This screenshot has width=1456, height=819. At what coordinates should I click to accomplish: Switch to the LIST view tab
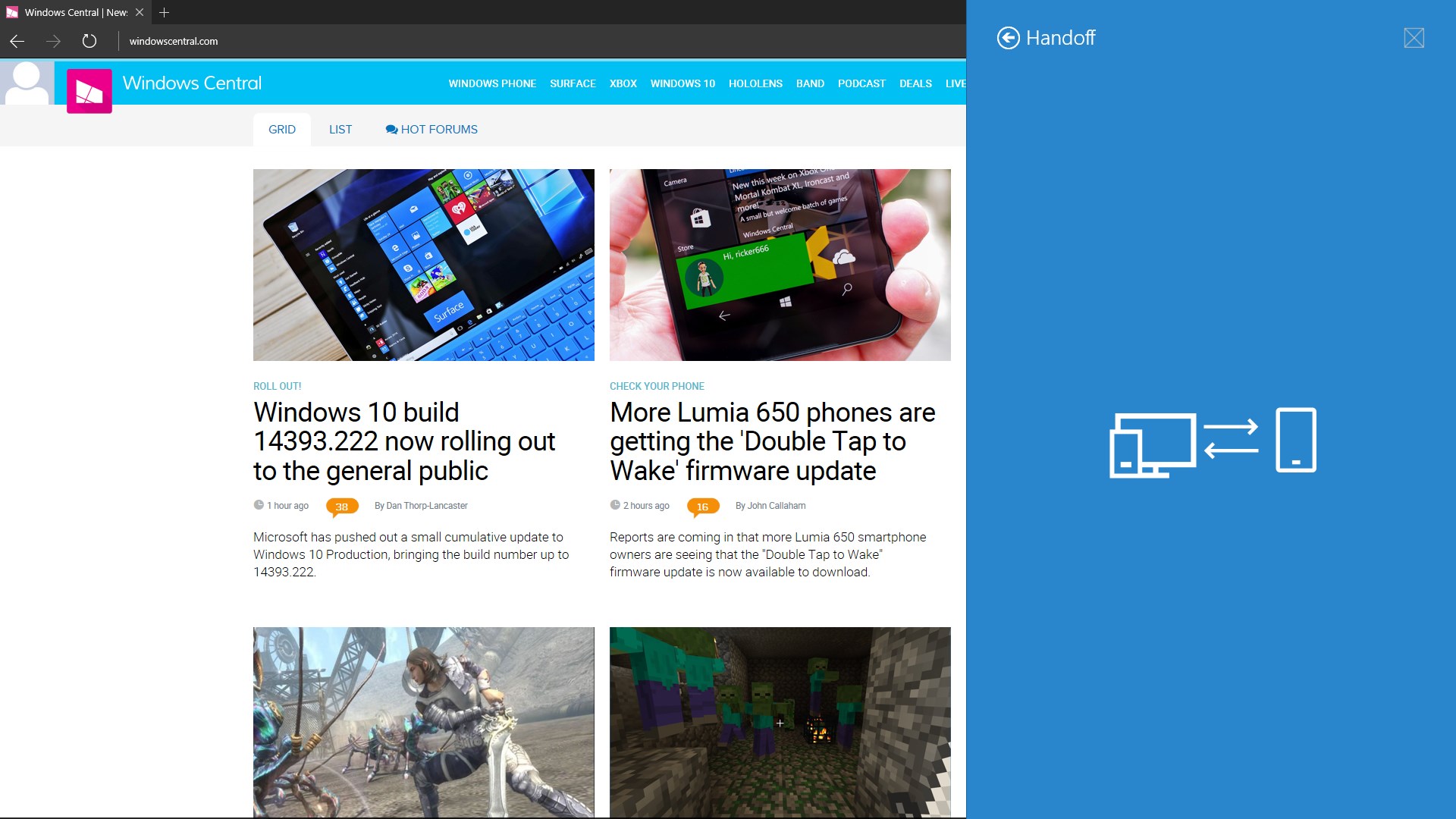click(x=340, y=130)
